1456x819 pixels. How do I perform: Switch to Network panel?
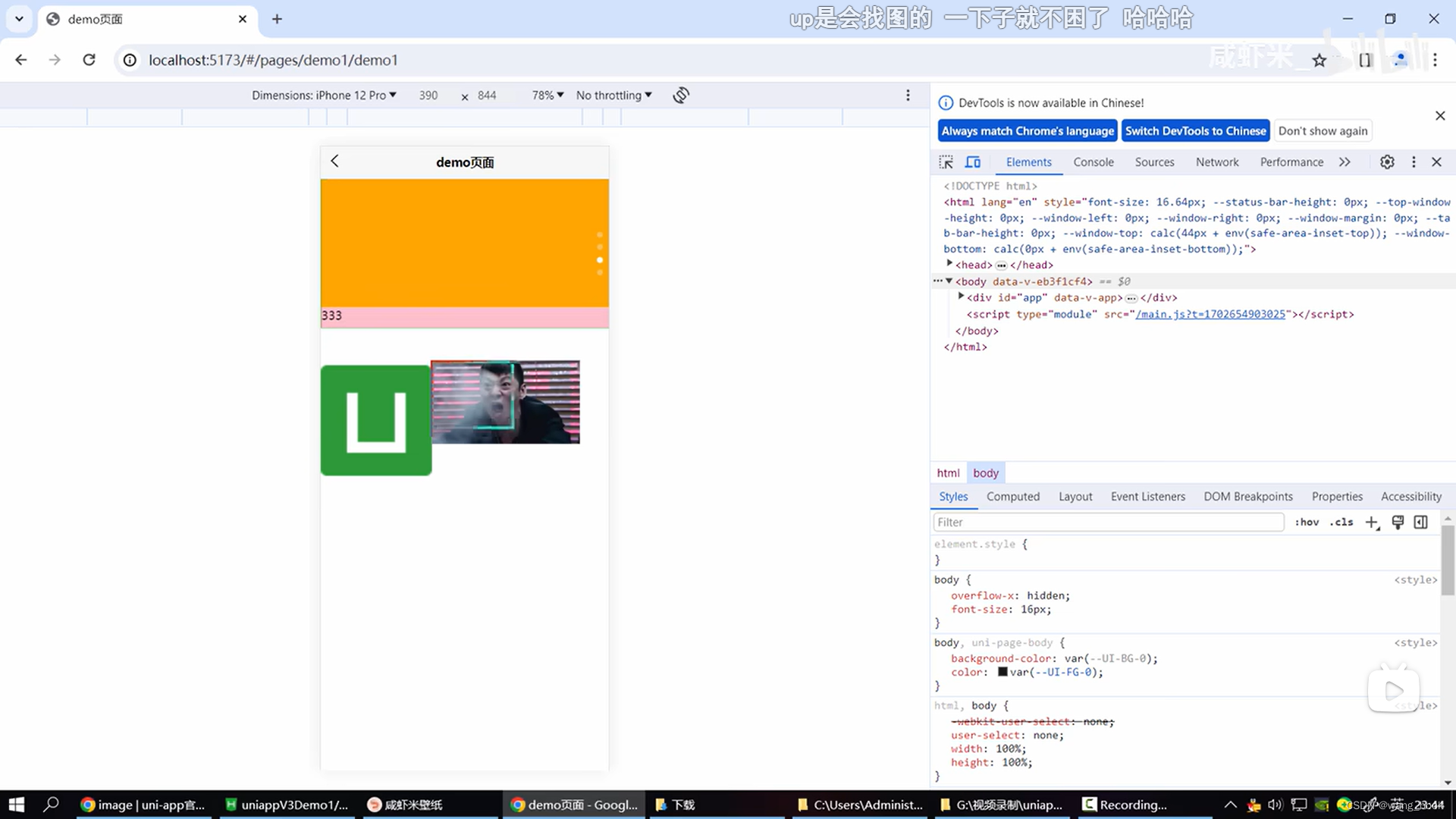point(1217,162)
